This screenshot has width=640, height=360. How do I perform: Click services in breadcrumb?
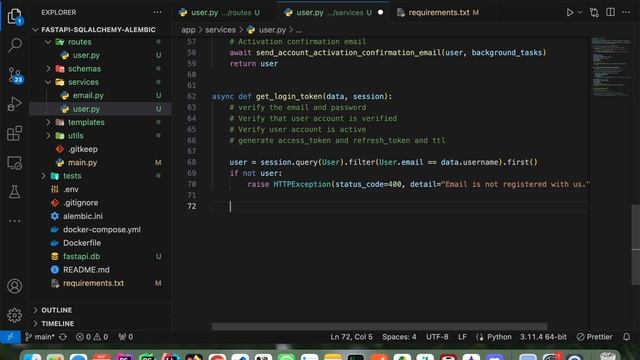coord(220,30)
